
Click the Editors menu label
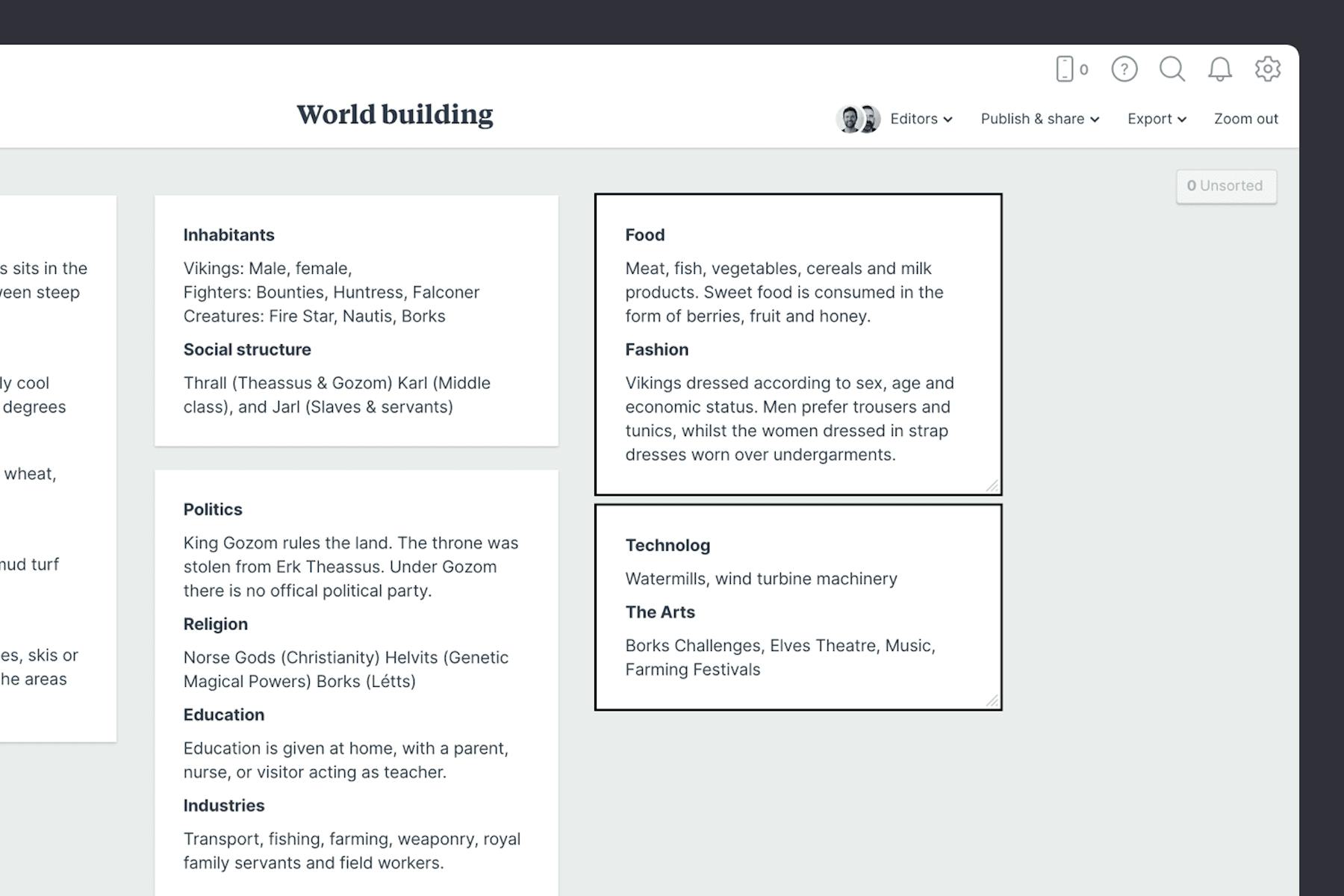(x=914, y=119)
